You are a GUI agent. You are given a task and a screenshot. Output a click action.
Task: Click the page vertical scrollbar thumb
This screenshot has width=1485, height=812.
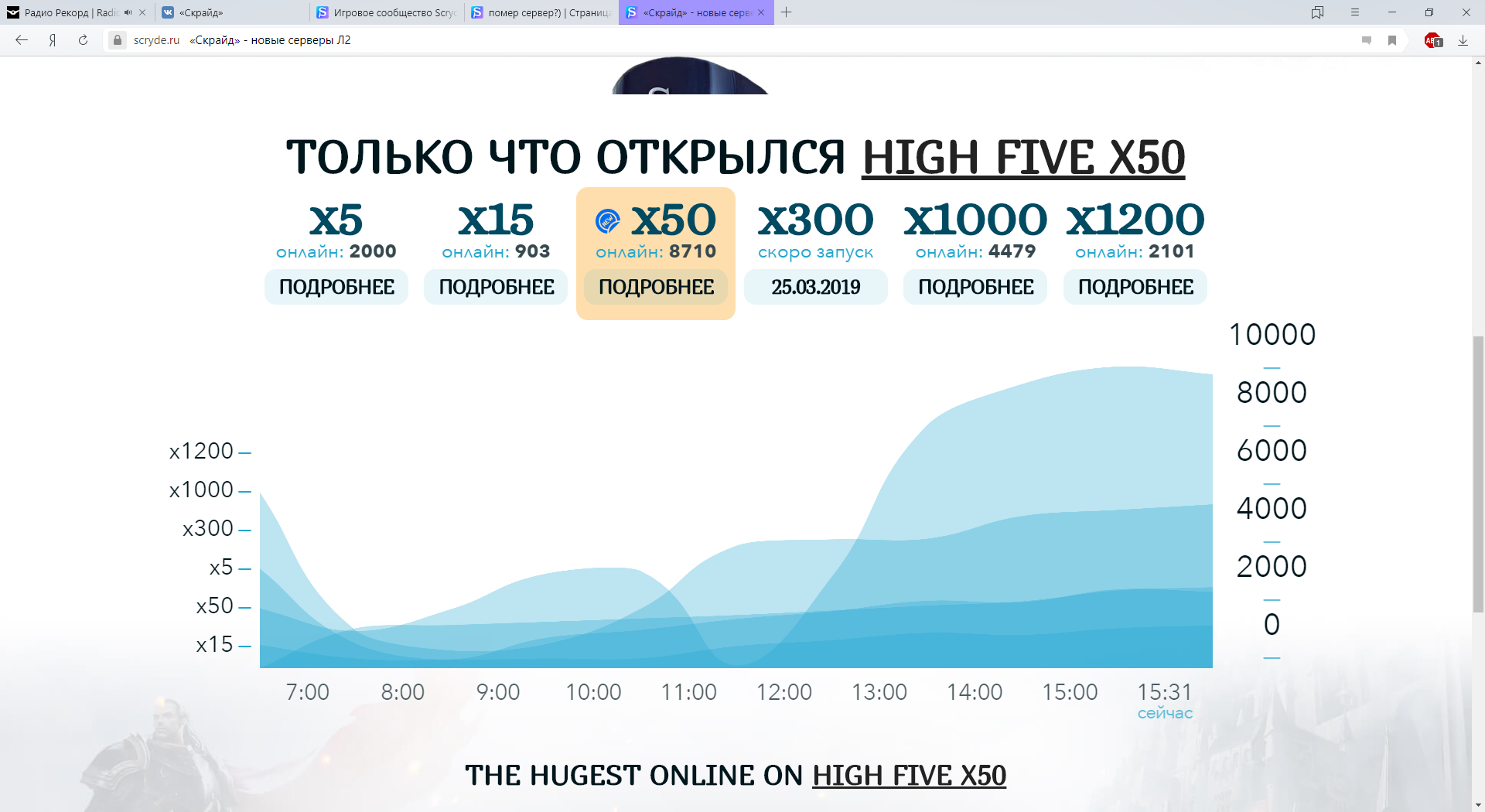1478,473
